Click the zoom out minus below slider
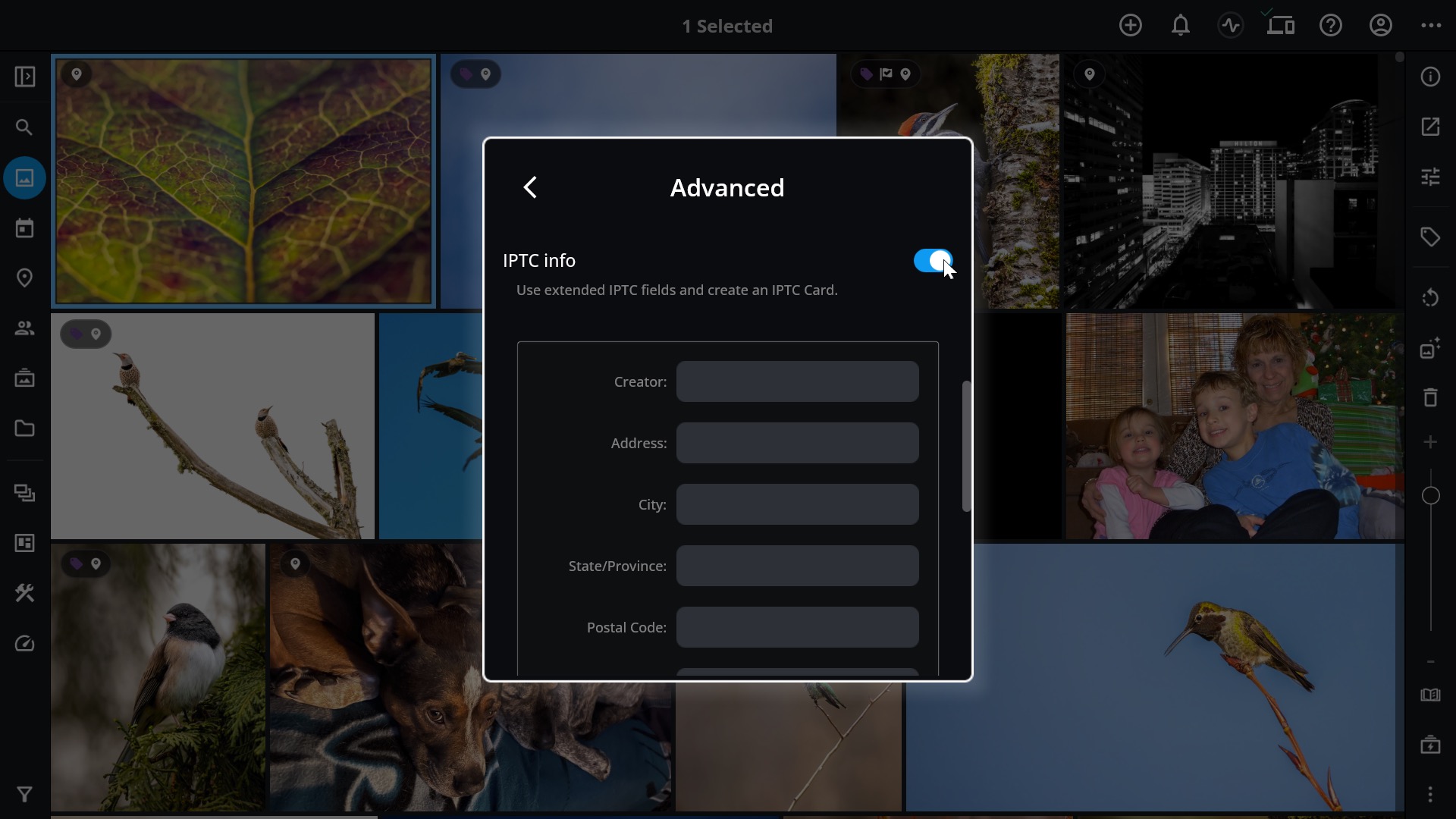 [x=1430, y=662]
